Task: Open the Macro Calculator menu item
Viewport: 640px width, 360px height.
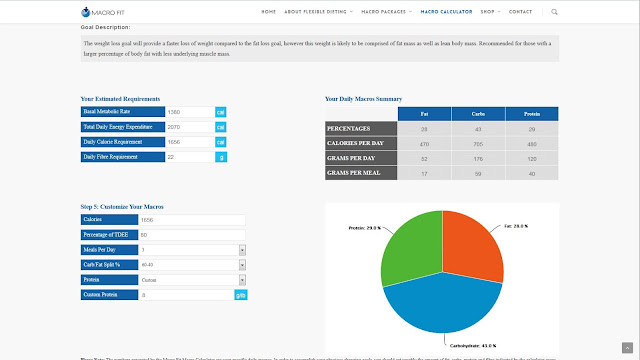Action: (446, 12)
